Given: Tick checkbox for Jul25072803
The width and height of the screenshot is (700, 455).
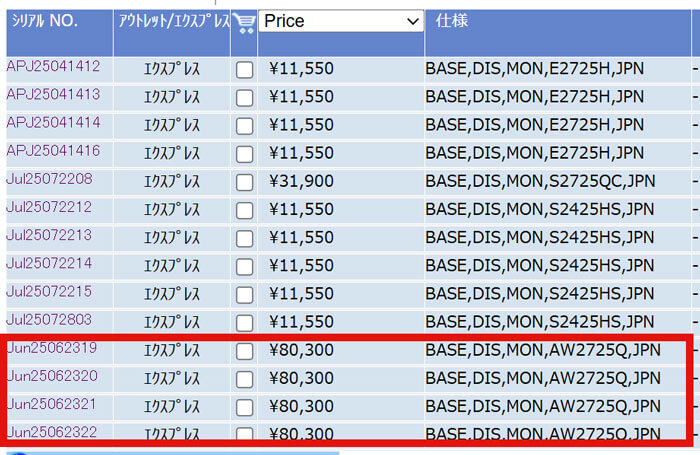Looking at the screenshot, I should point(245,323).
